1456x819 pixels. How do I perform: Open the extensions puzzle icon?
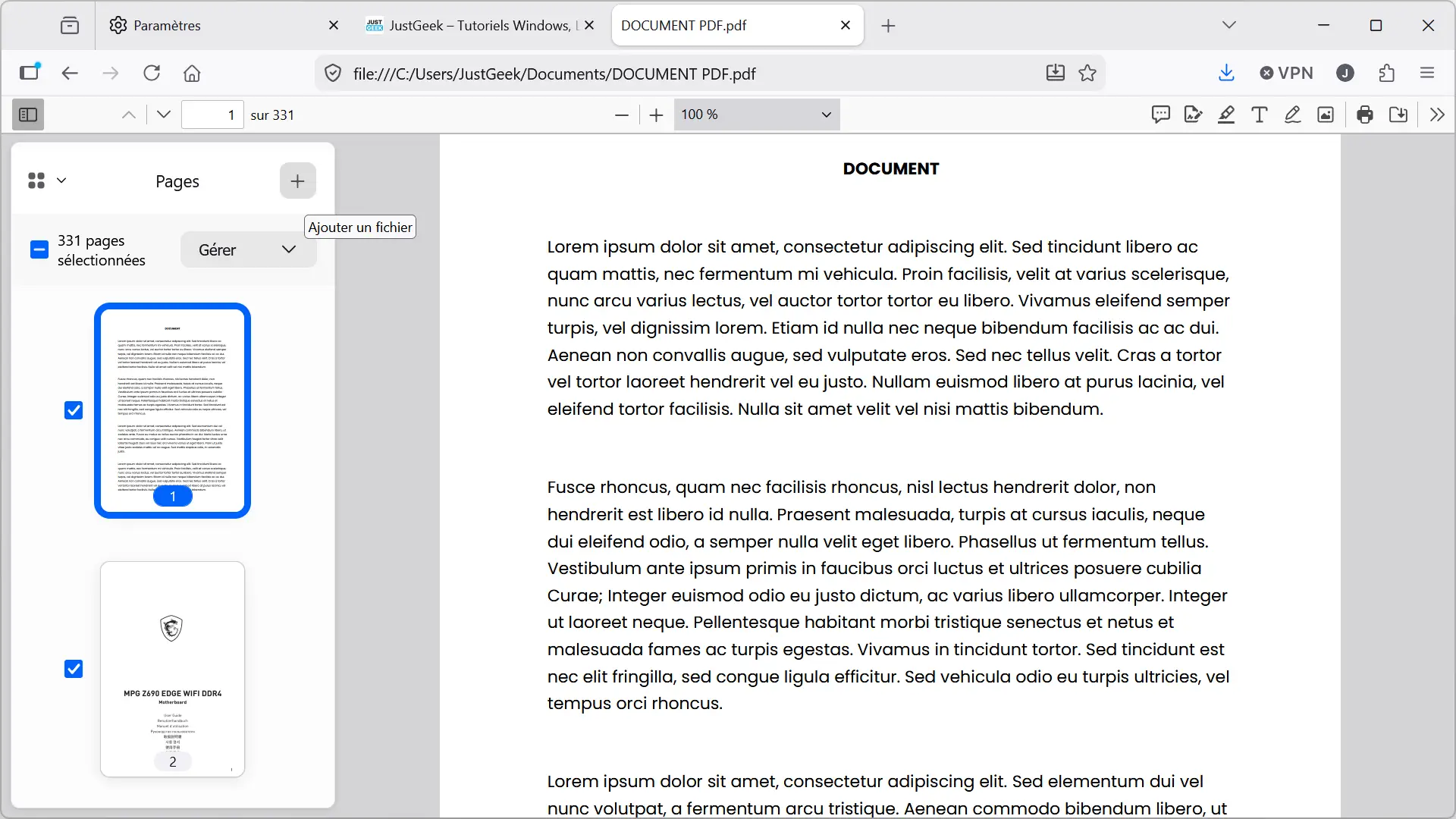[x=1387, y=73]
